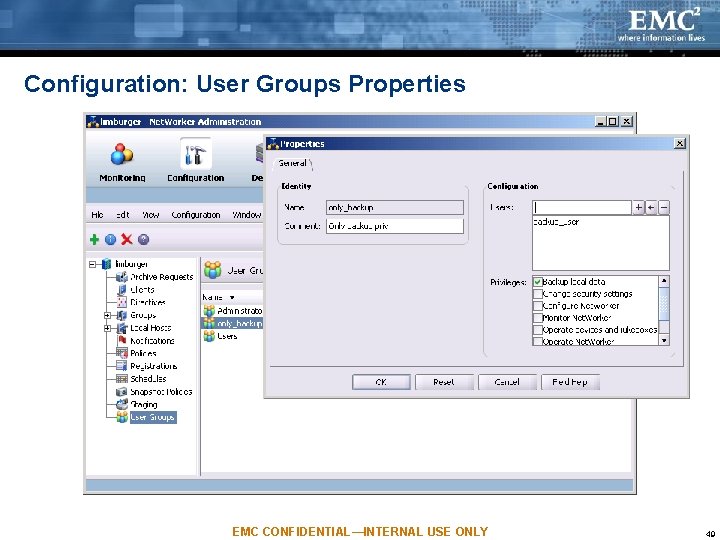
Task: Select the Groups tree icon
Action: [x=122, y=315]
